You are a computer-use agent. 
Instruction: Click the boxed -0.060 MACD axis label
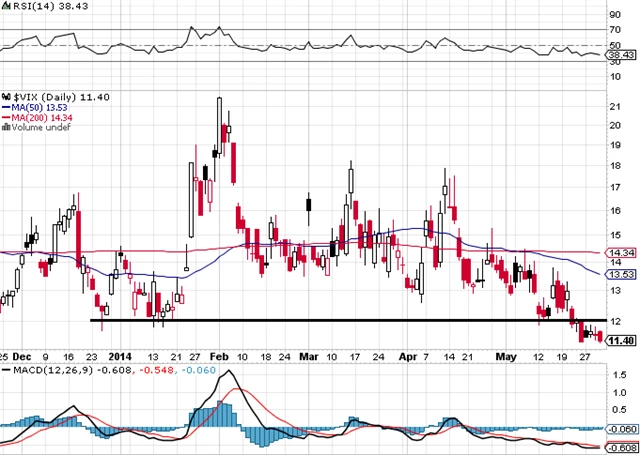pos(621,429)
